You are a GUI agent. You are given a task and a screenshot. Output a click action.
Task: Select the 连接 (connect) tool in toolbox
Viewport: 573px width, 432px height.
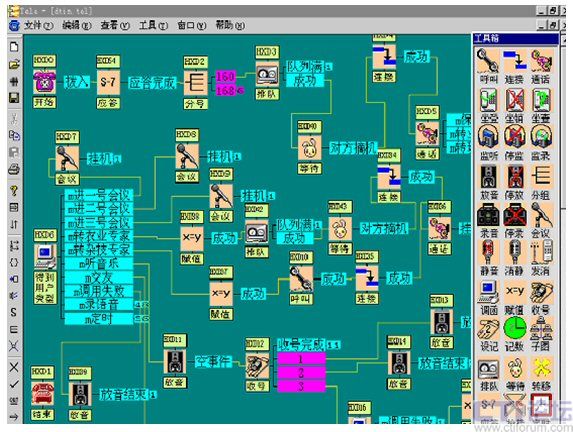(515, 67)
